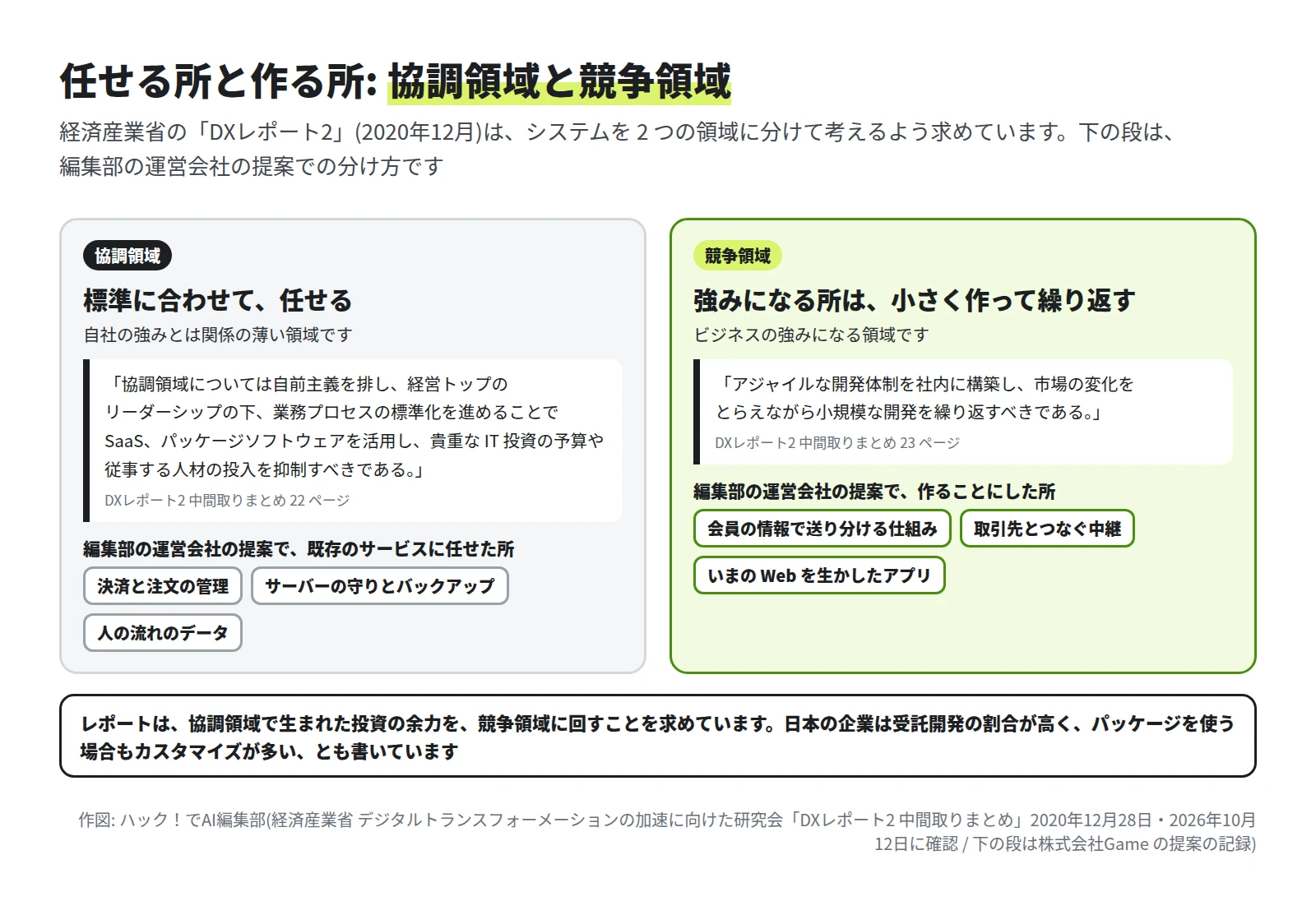Select the 人の流れのデータ chip

(163, 633)
